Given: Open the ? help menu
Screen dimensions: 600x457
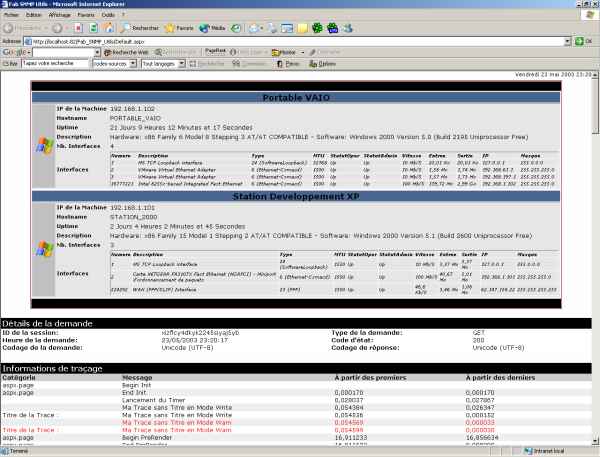Looking at the screenshot, I should [x=123, y=15].
